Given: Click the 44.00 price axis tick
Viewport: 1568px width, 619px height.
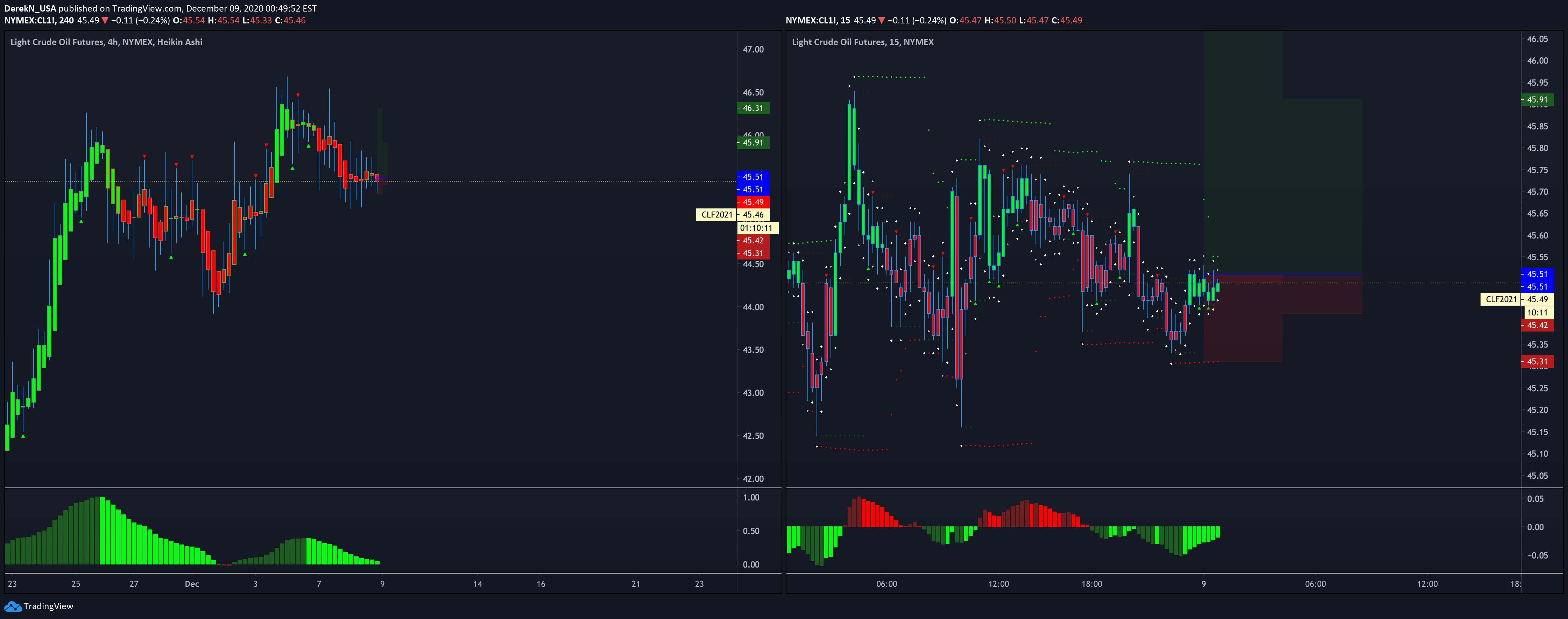Looking at the screenshot, I should [x=753, y=307].
